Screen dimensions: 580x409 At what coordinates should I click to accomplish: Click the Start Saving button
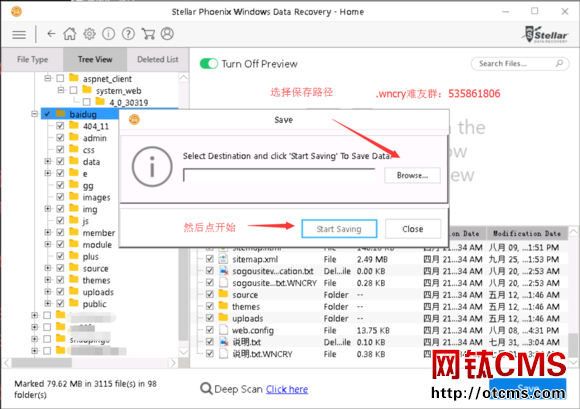(x=339, y=229)
